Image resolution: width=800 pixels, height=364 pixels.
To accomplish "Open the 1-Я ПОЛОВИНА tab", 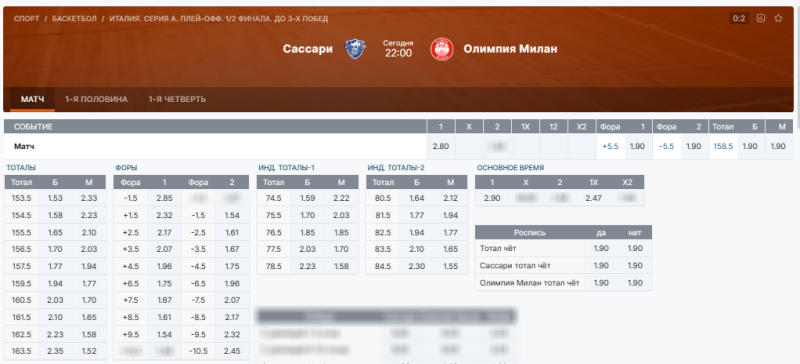I will coord(96,99).
